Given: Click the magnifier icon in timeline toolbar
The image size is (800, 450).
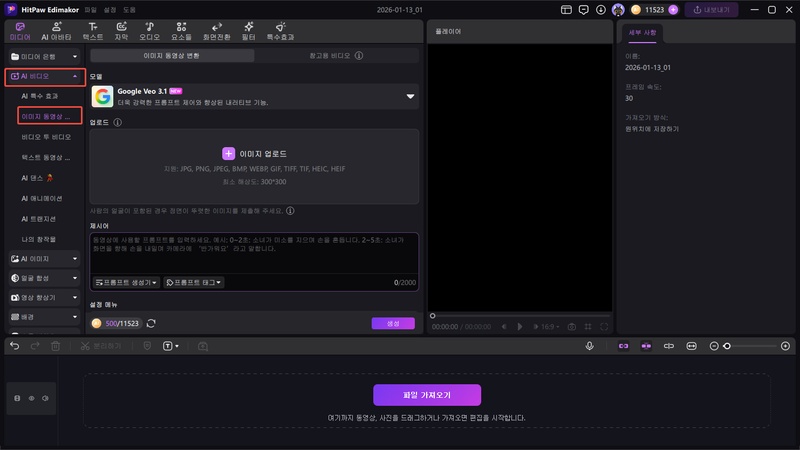Looking at the screenshot, I should (x=203, y=346).
